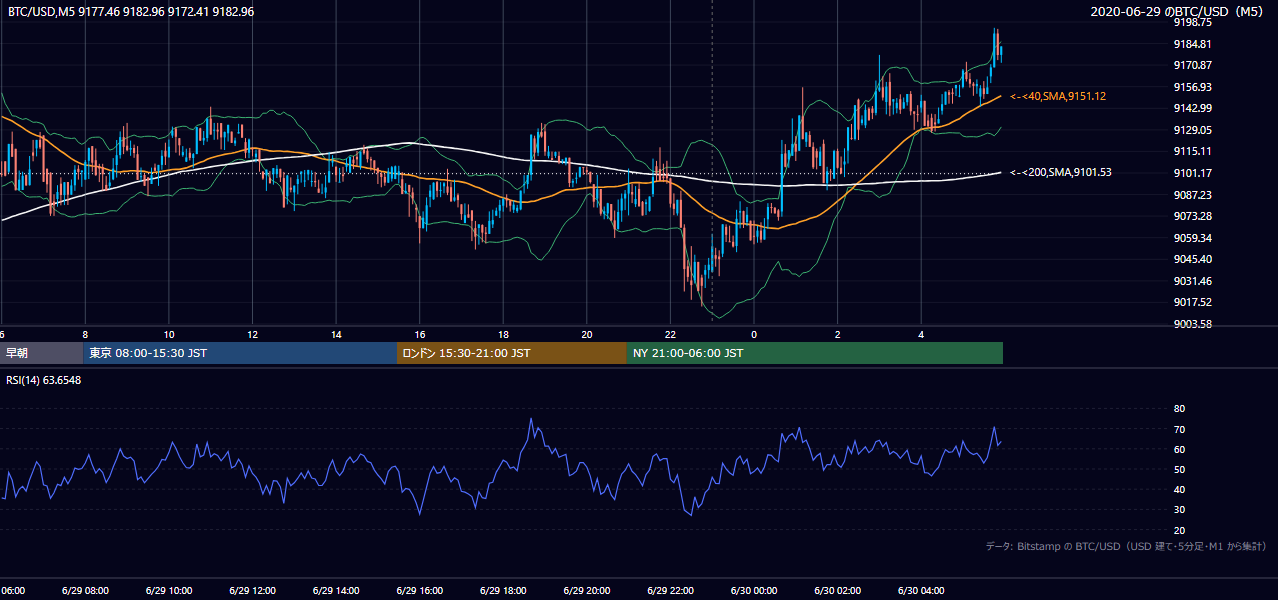Click the 6/29 22:00 time axis label
This screenshot has width=1278, height=600.
click(x=670, y=591)
